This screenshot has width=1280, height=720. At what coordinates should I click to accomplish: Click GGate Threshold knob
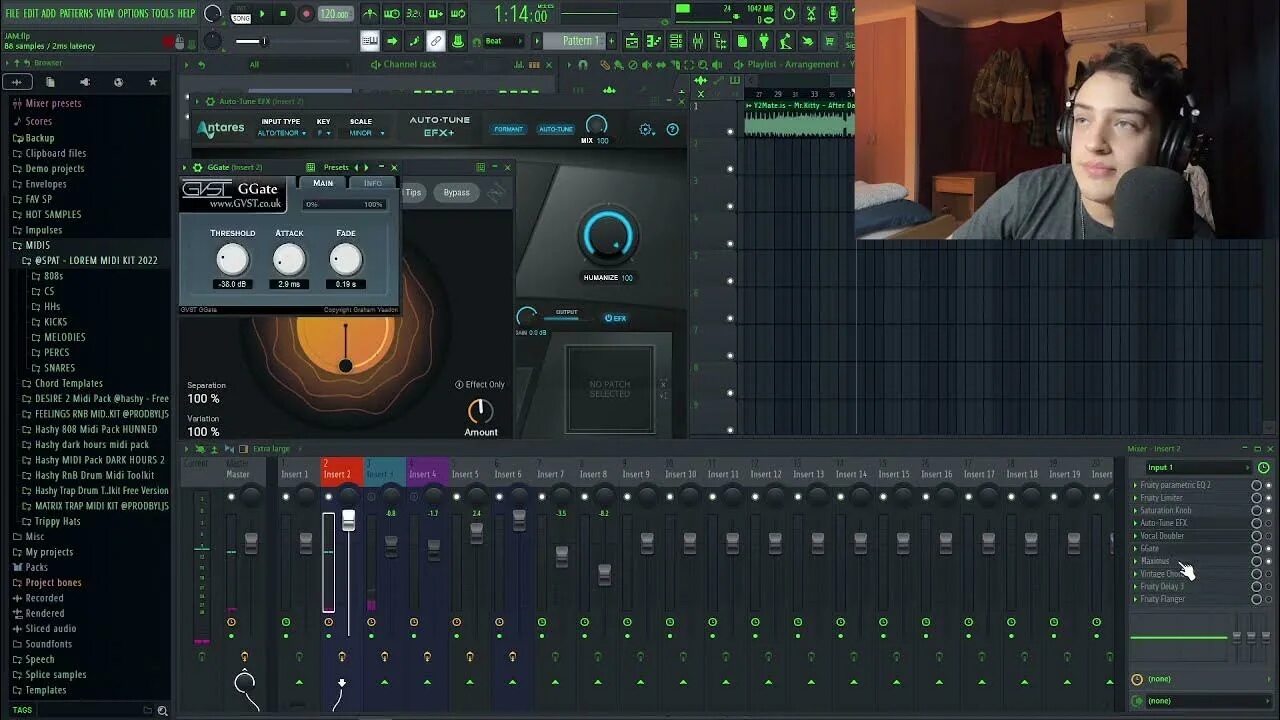[232, 260]
